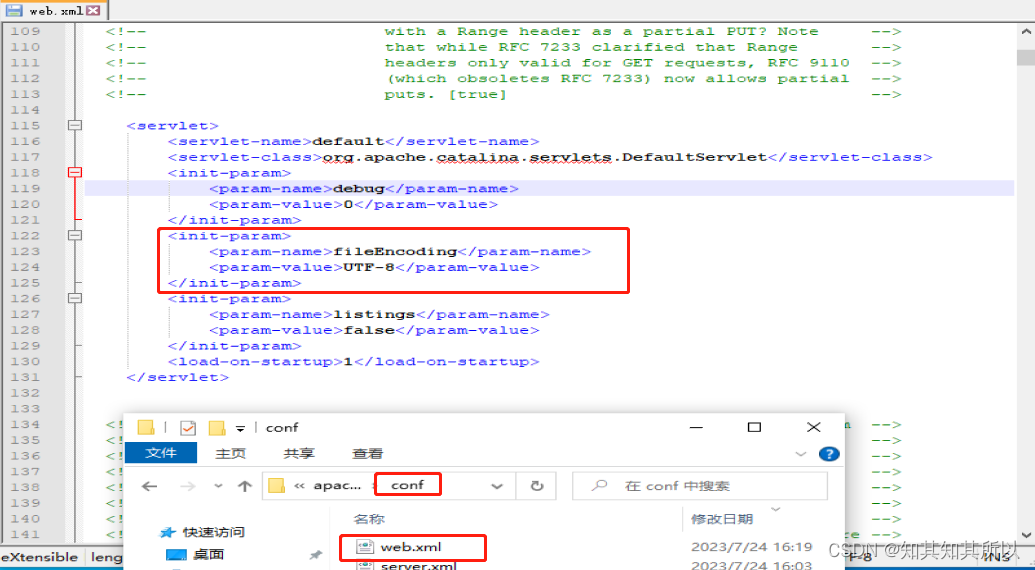1035x570 pixels.
Task: Maximize the conf Explorer window
Action: pyautogui.click(x=754, y=428)
